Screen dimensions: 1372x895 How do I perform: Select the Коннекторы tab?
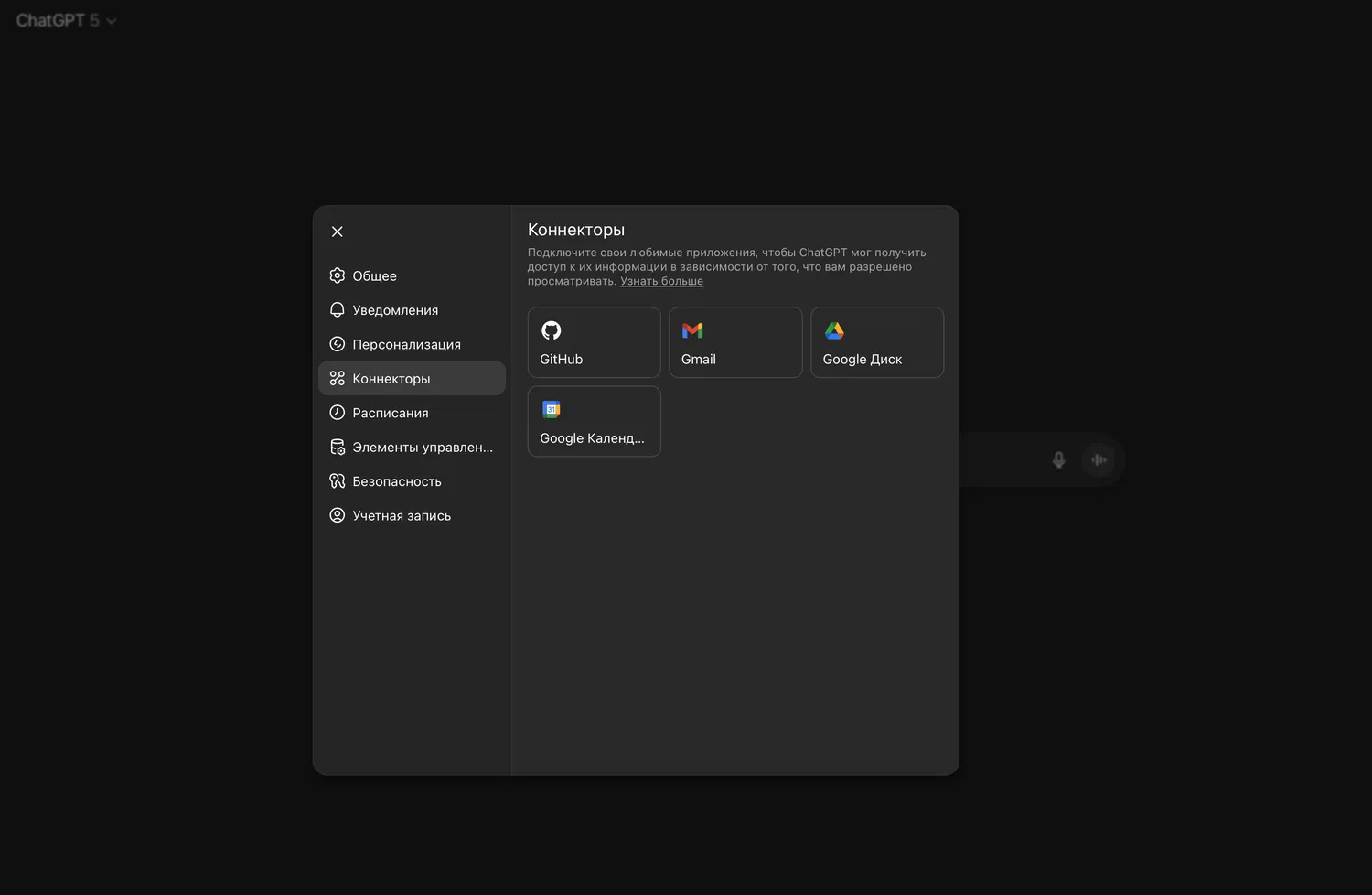[x=412, y=379]
